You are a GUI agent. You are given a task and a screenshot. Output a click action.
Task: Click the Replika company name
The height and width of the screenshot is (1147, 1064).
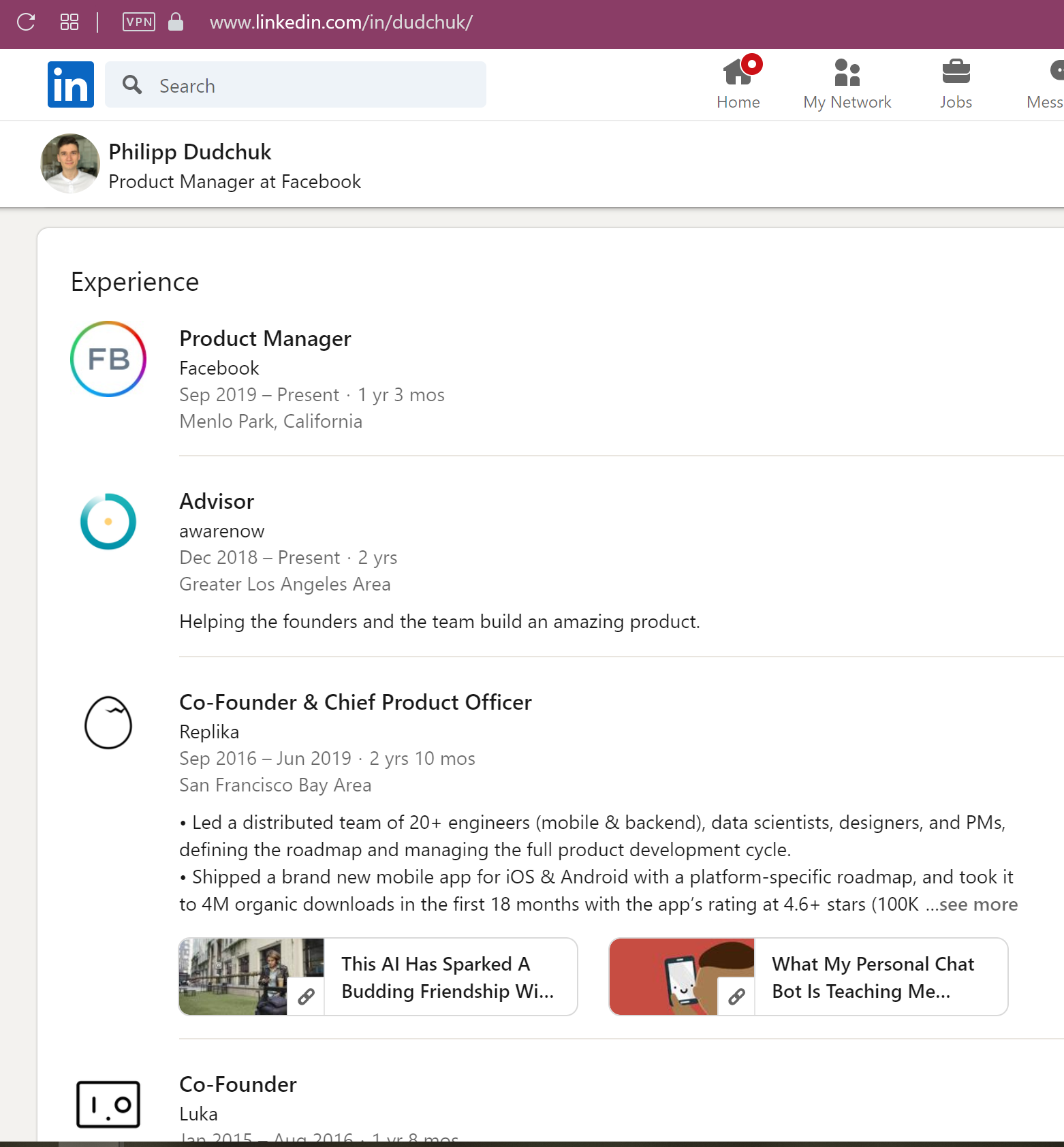coord(209,732)
